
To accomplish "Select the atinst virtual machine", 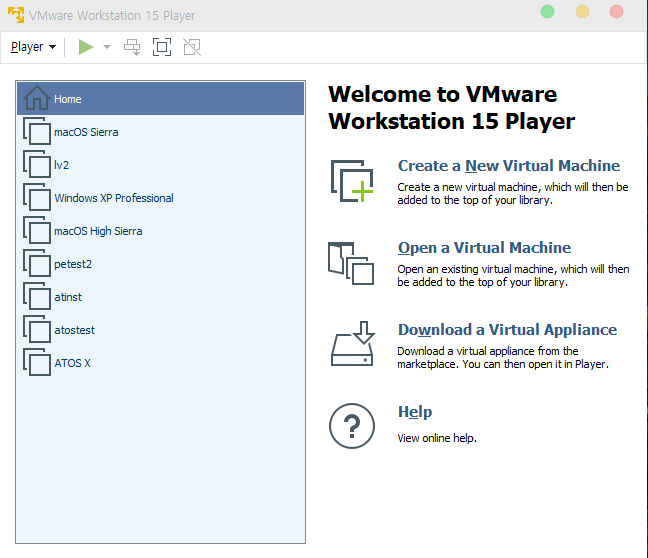I will 160,297.
